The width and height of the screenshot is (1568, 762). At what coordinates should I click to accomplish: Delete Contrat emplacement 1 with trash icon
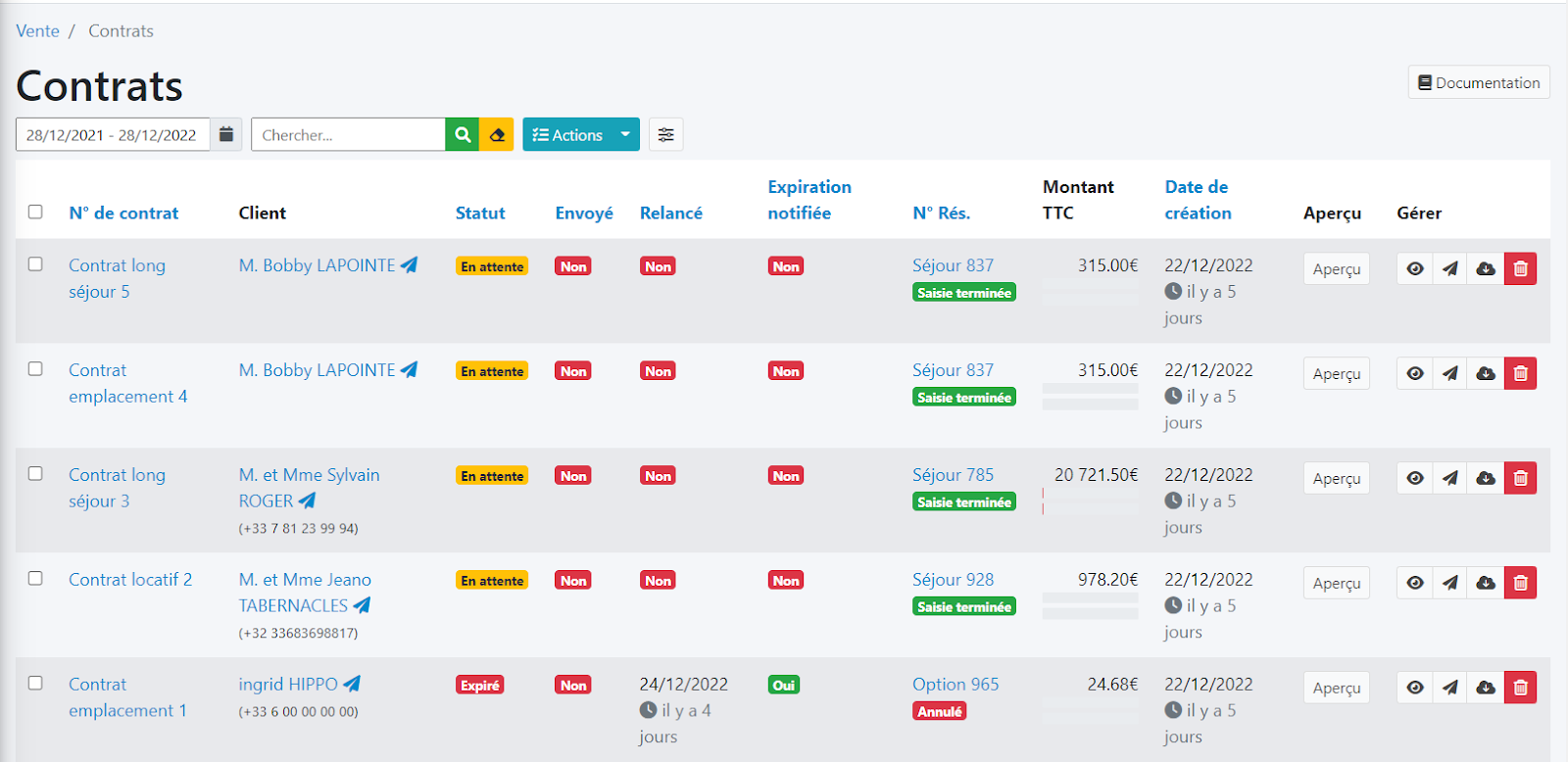click(1520, 688)
